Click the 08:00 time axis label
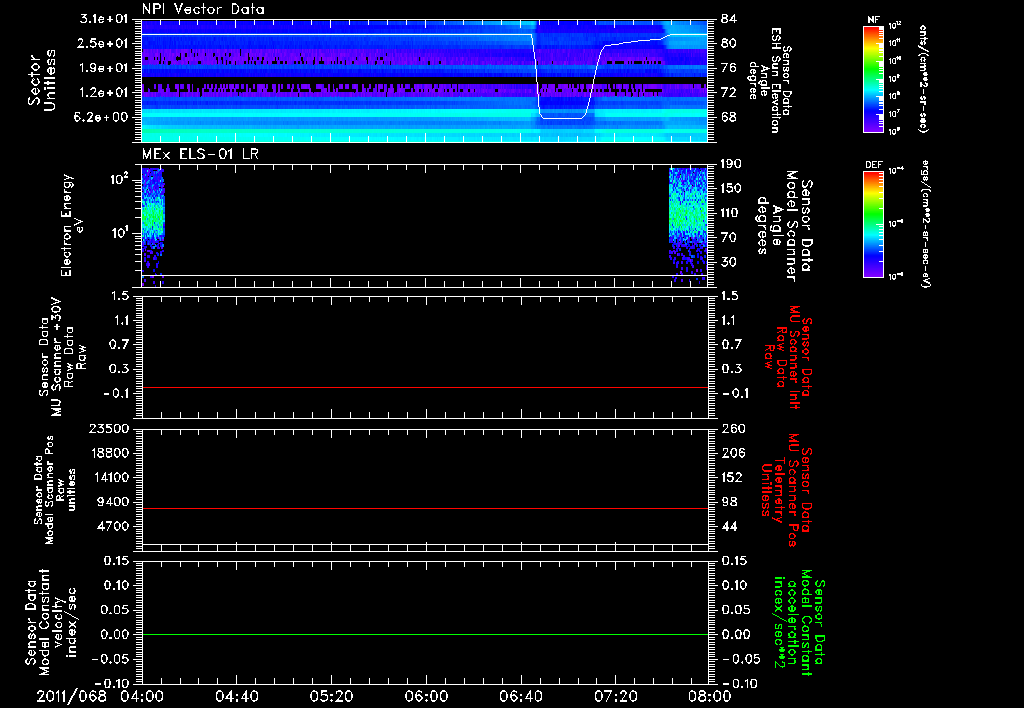The image size is (1024, 708). click(710, 696)
